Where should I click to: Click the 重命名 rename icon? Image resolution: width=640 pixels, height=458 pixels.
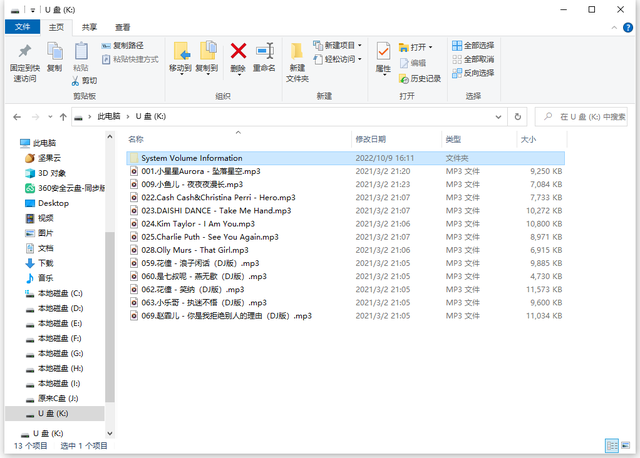(x=264, y=51)
